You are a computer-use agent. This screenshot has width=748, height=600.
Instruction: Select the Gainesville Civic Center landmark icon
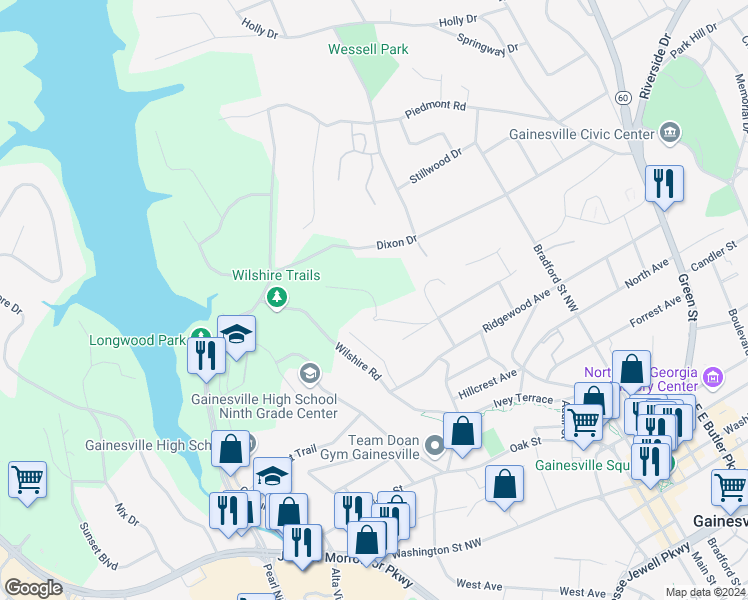pyautogui.click(x=670, y=134)
